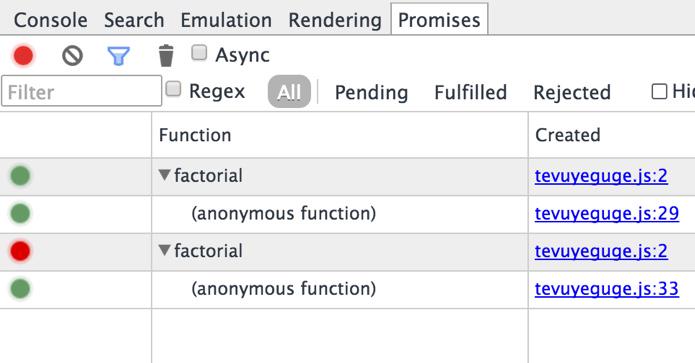
Task: Collapse the first factorial row triangle
Action: click(x=164, y=175)
